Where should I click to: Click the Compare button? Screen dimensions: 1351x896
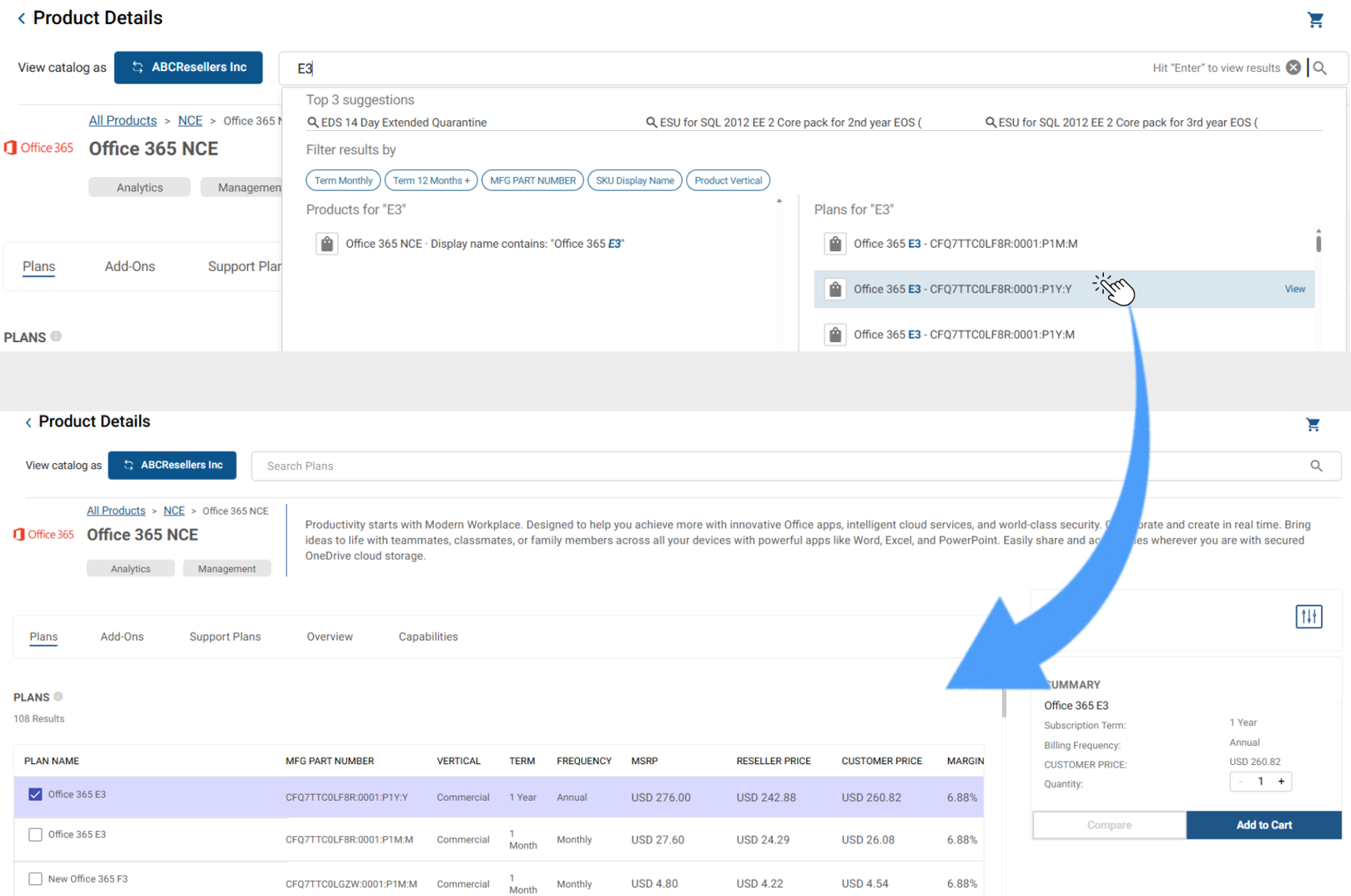pos(1109,825)
